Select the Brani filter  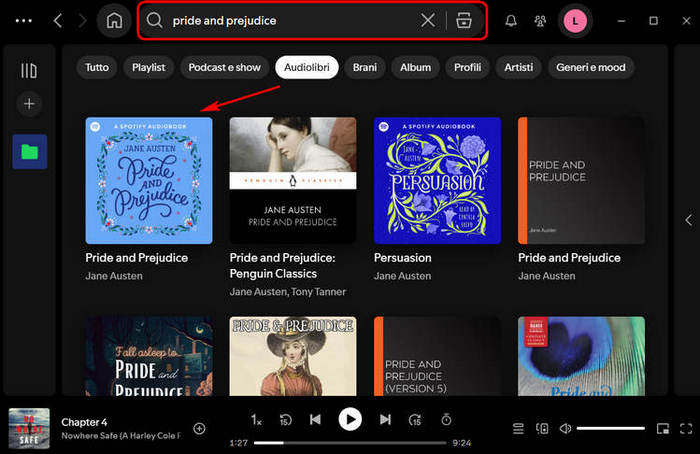pos(365,67)
